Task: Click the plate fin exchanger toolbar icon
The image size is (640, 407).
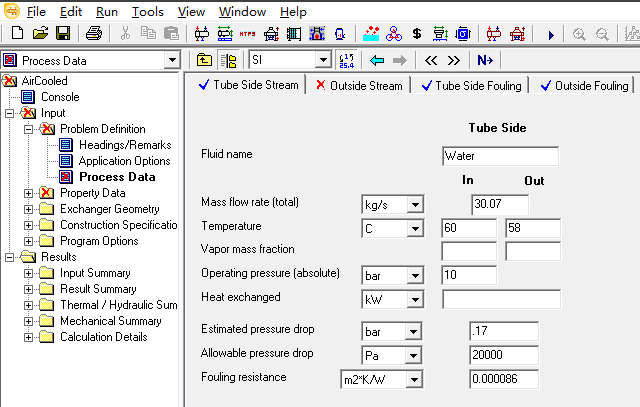Action: (294, 33)
